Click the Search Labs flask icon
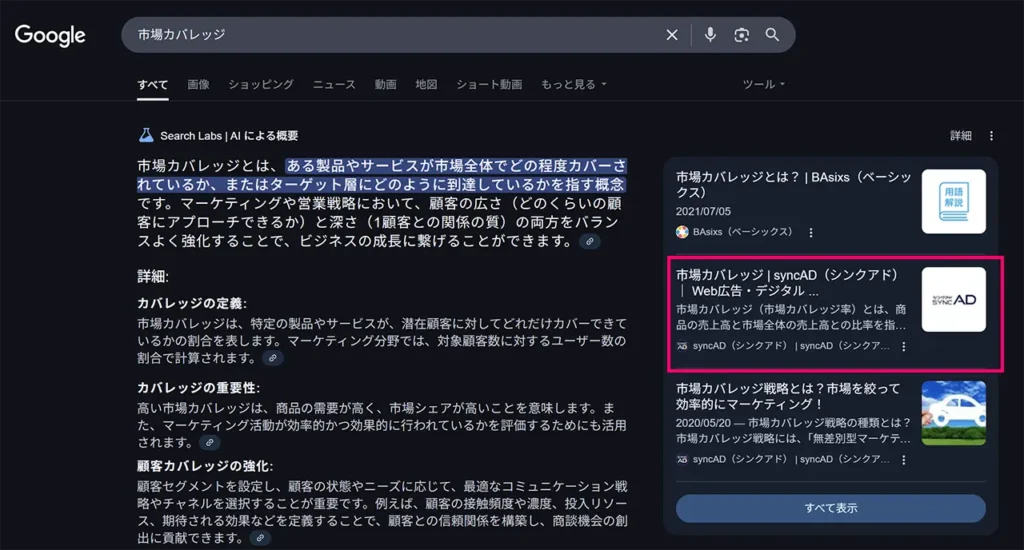The image size is (1024, 550). tap(146, 135)
